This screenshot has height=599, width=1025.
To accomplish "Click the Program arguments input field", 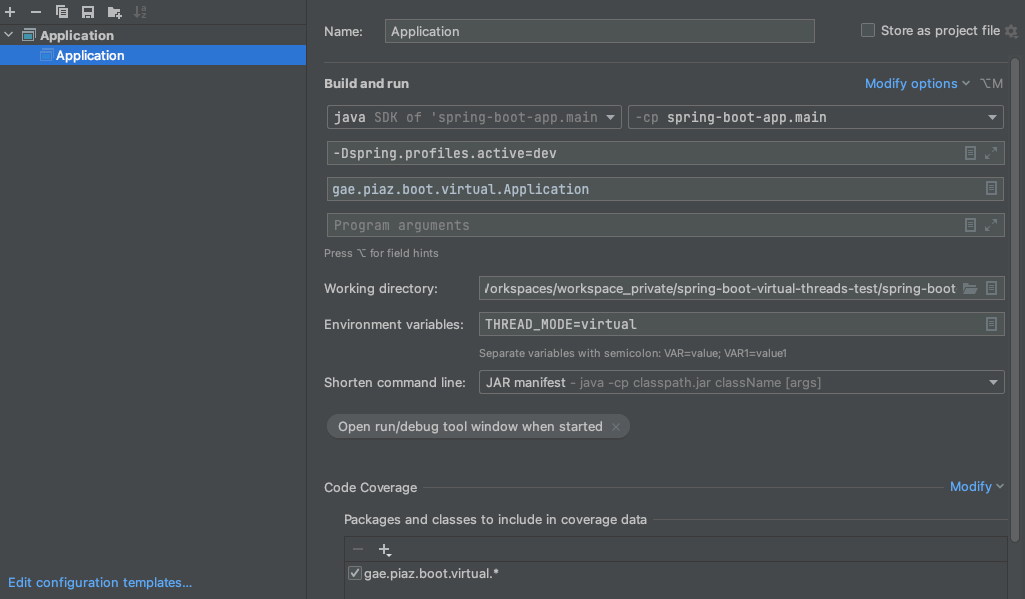I will tap(640, 225).
